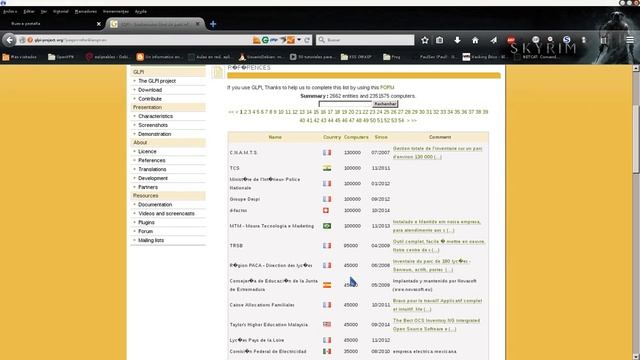
Task: Open the Marcadores menu
Action: tap(86, 11)
